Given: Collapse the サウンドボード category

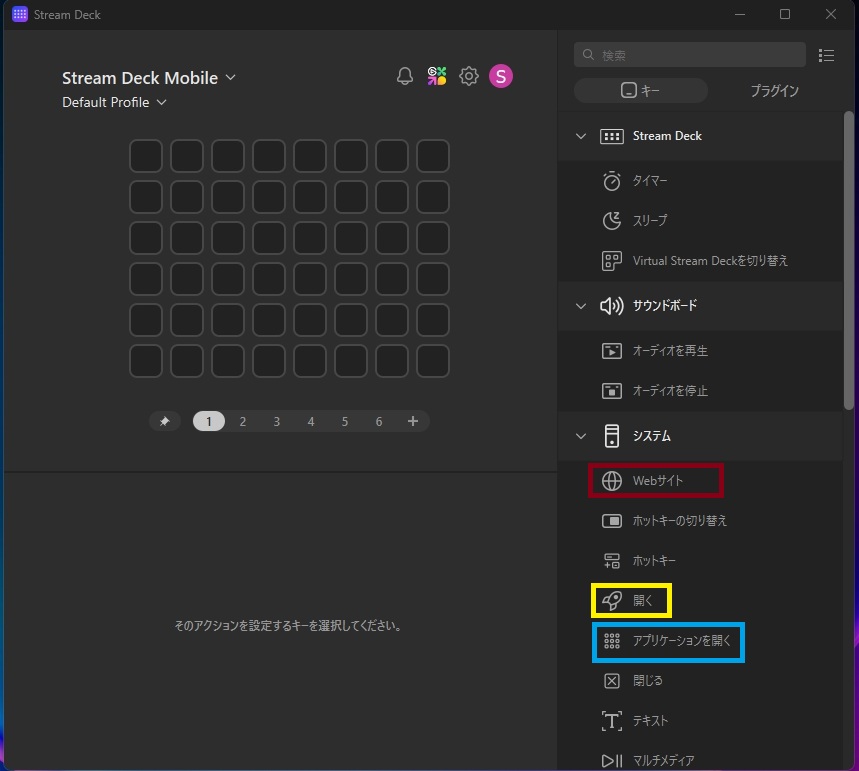Looking at the screenshot, I should coord(581,306).
